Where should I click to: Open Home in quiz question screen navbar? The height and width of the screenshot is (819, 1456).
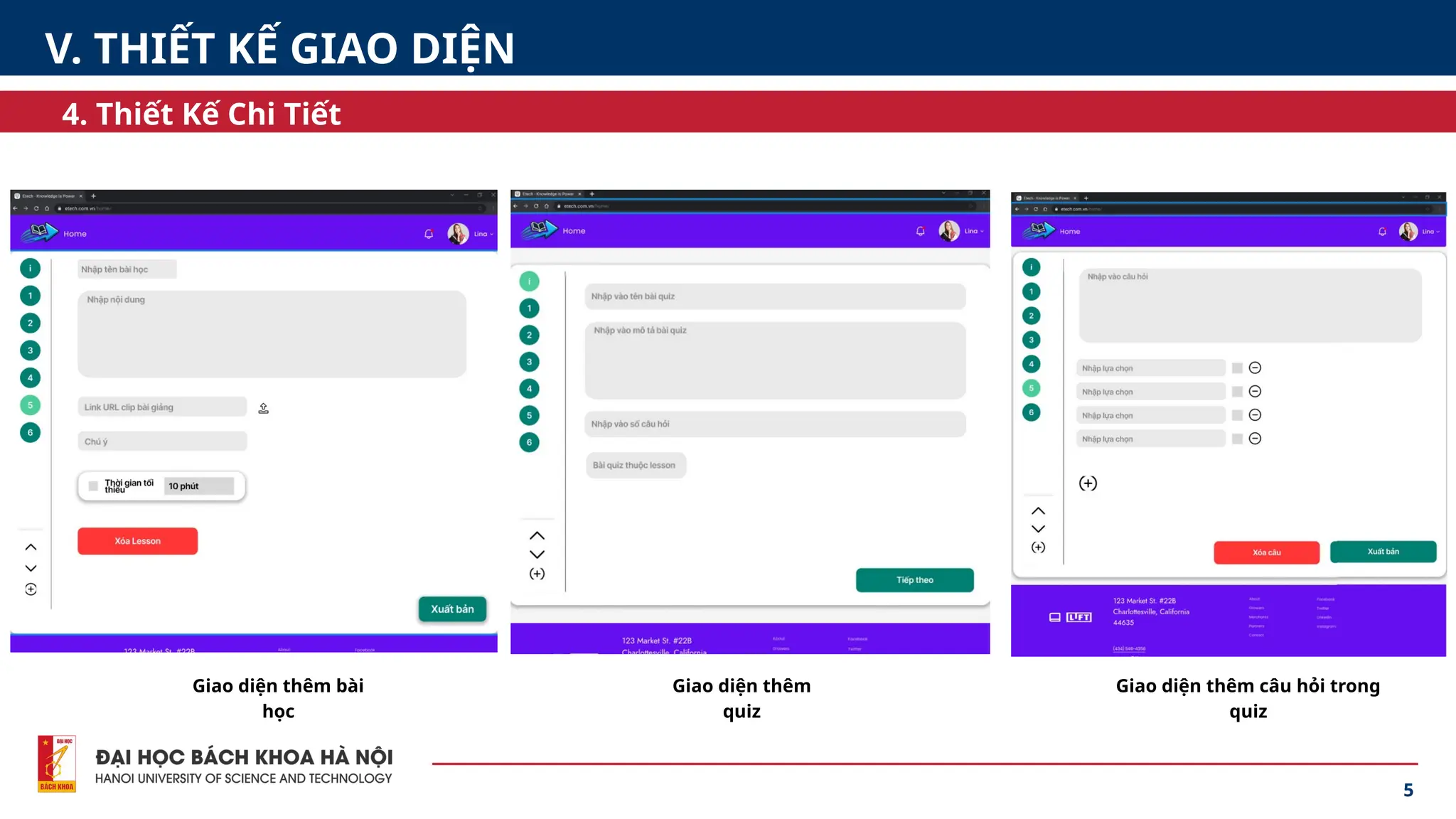[x=1069, y=232]
